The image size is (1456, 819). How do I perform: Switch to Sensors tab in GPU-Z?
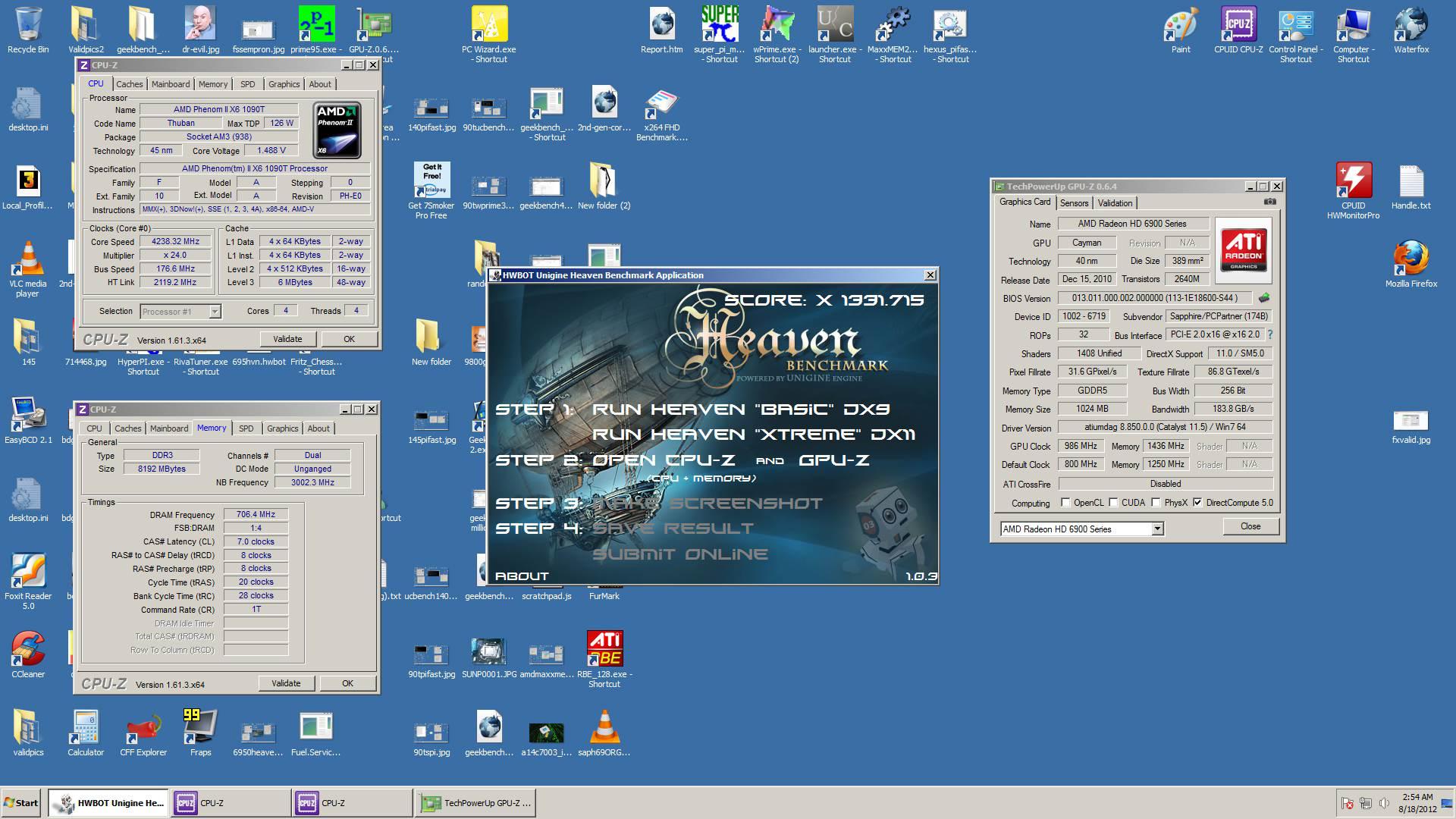click(1074, 202)
